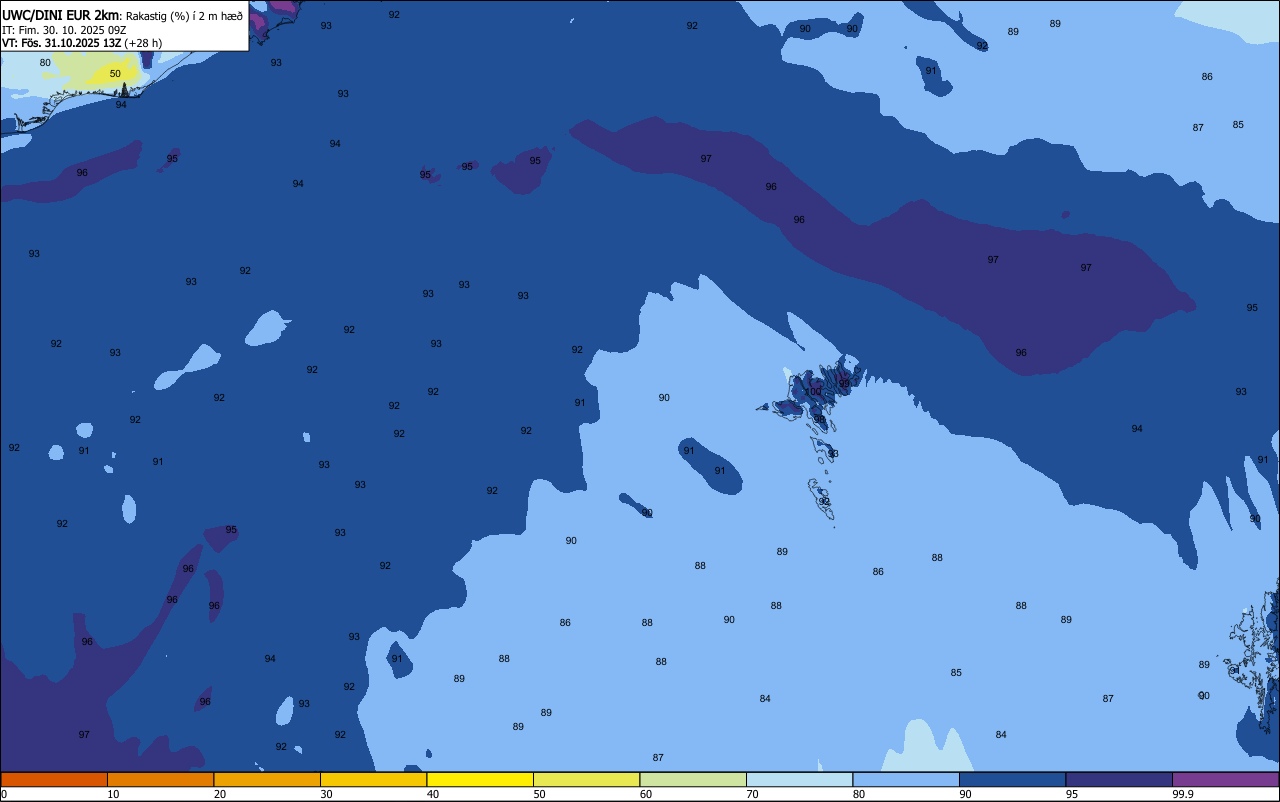1280x802 pixels.
Task: Click the dark orange 0–10 legend swatch
Action: click(x=54, y=779)
